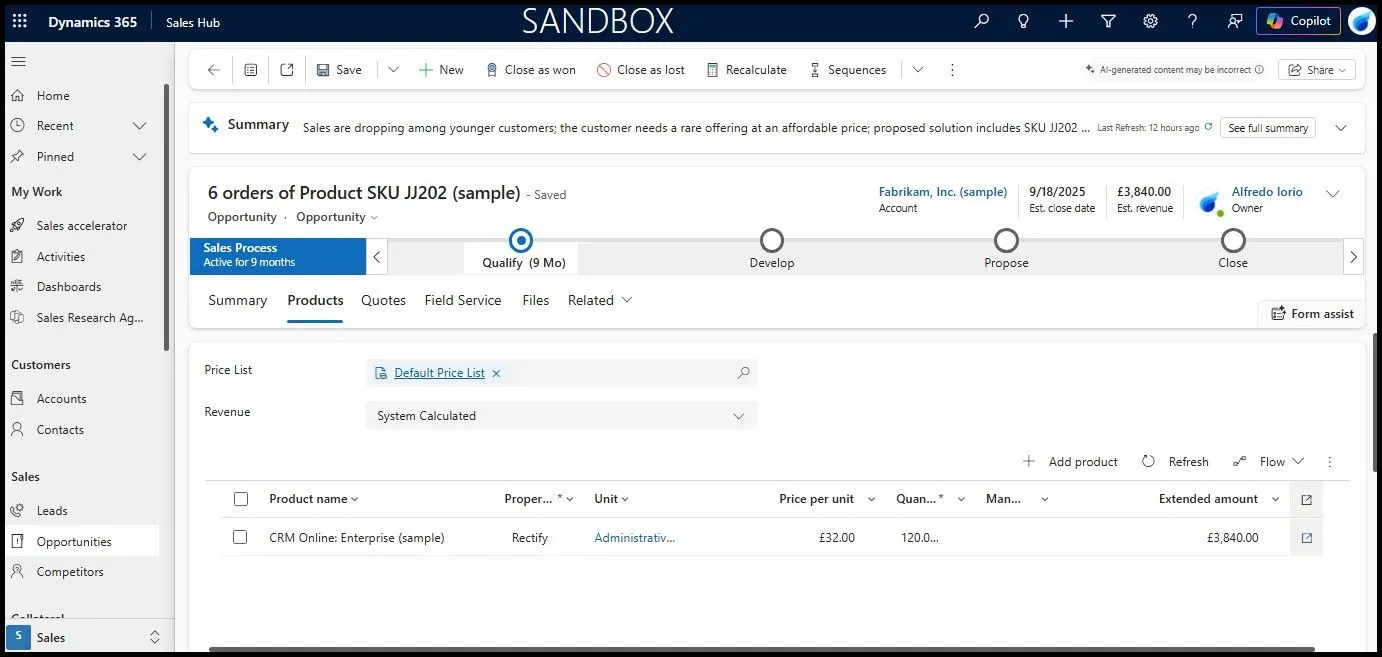Open the command bar overflow ellipsis
This screenshot has width=1382, height=657.
pyautogui.click(x=952, y=70)
